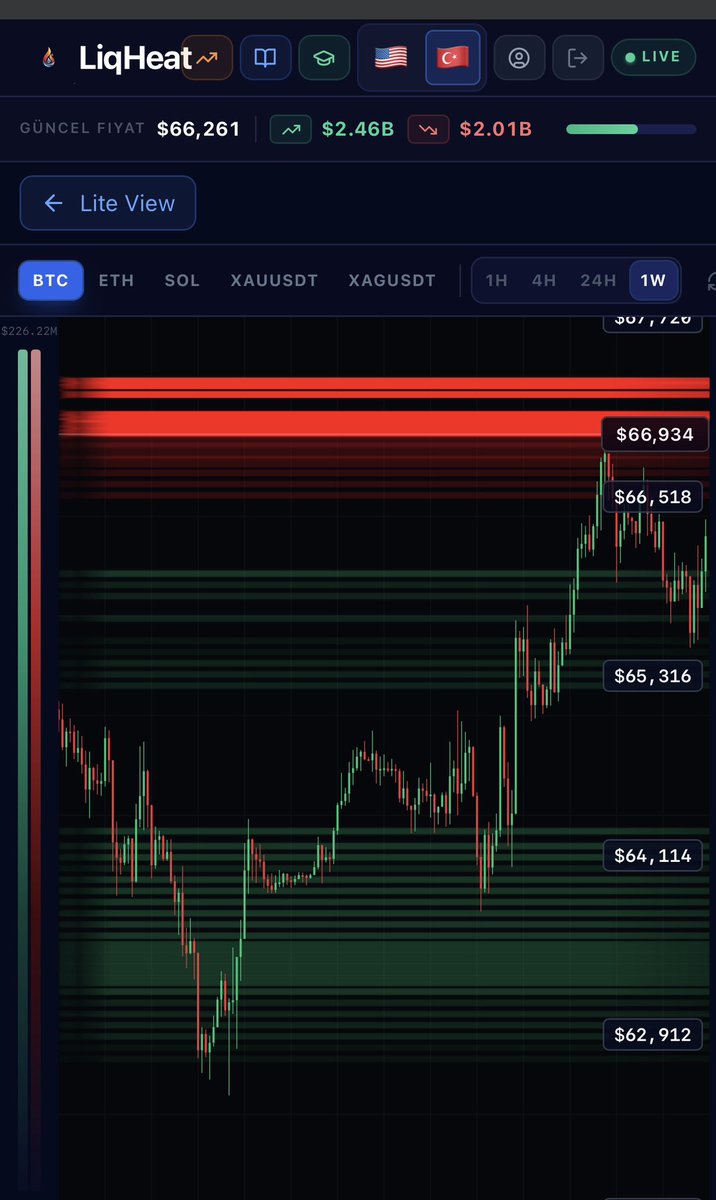Click the $2.01B short liquidation value

[x=495, y=129]
